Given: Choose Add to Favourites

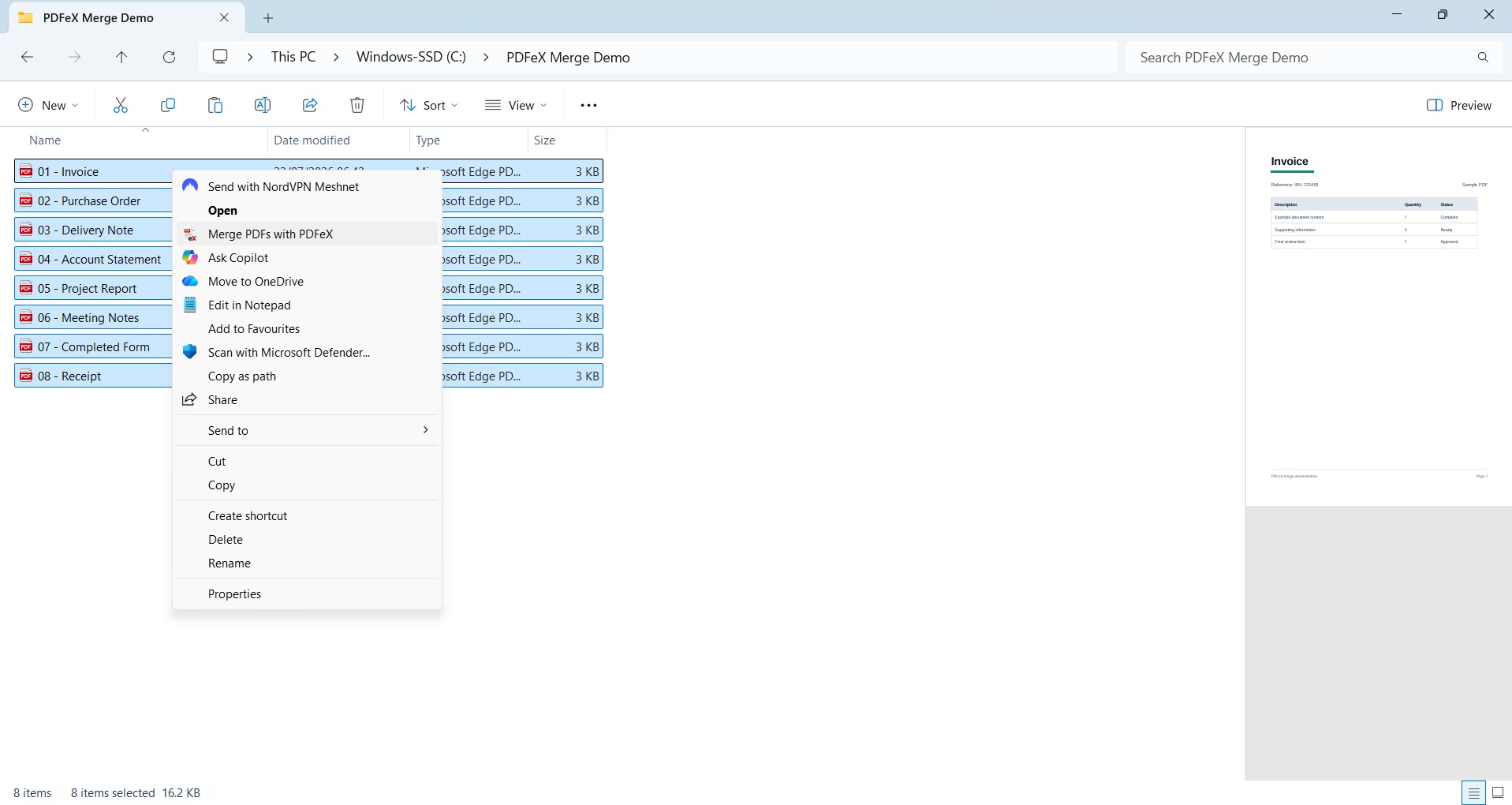Looking at the screenshot, I should tap(307, 328).
